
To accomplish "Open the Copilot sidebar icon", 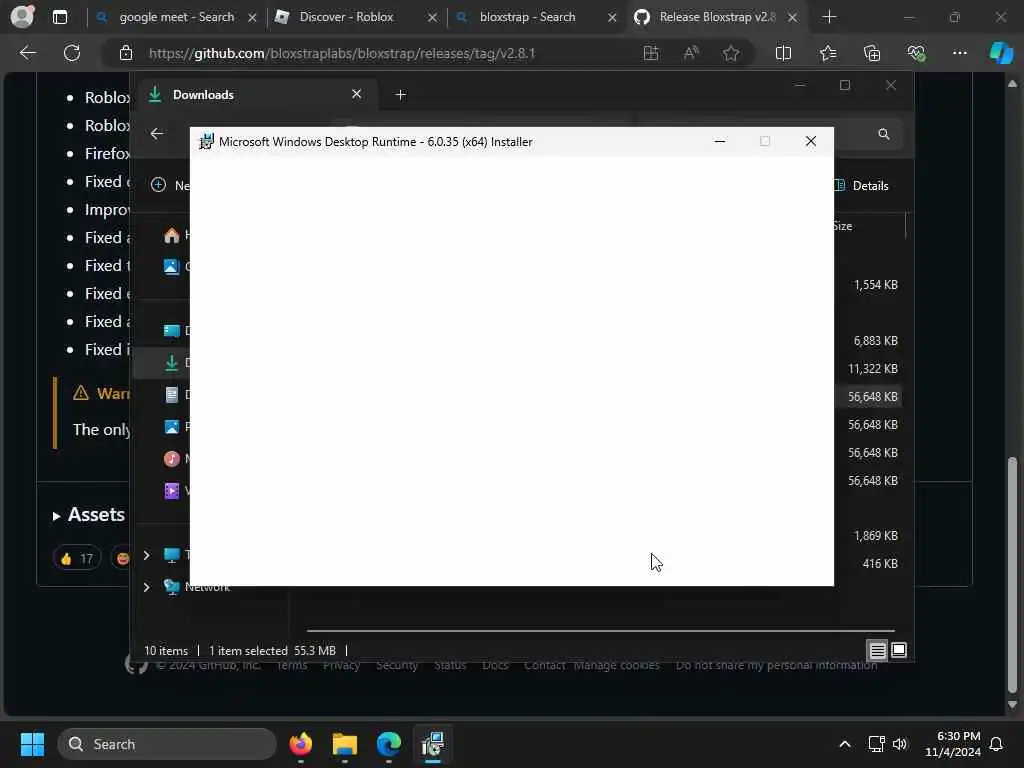I will 1001,53.
